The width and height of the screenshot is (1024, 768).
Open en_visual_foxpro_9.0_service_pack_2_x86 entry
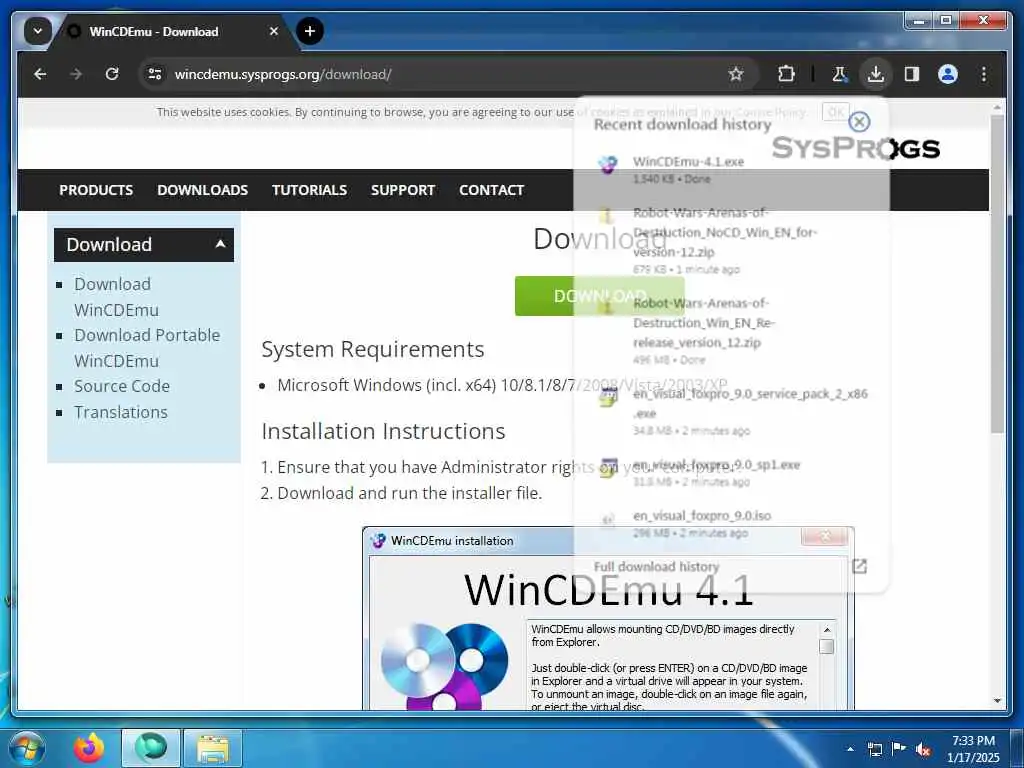(730, 412)
